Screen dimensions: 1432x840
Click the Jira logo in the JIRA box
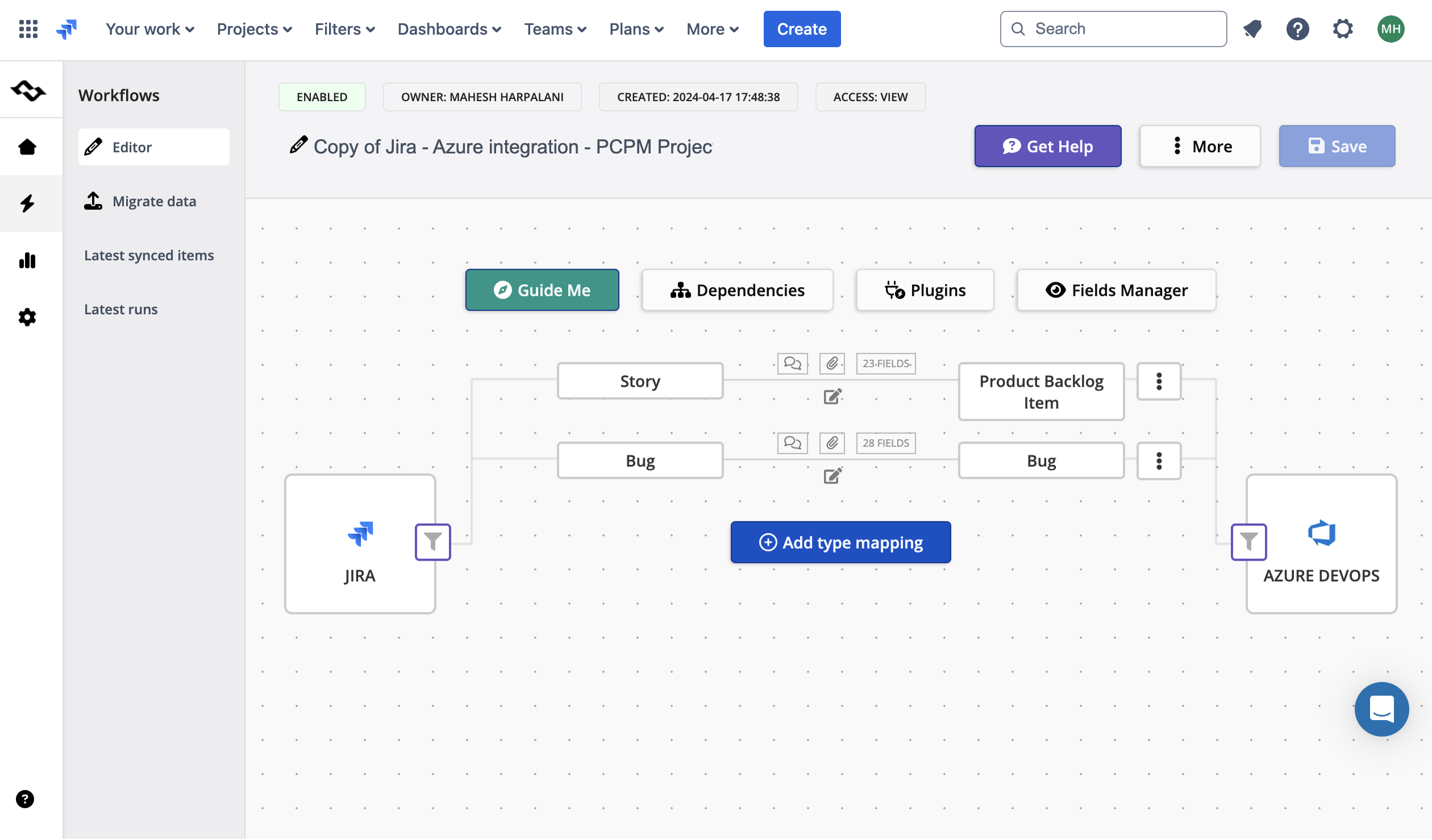[360, 534]
